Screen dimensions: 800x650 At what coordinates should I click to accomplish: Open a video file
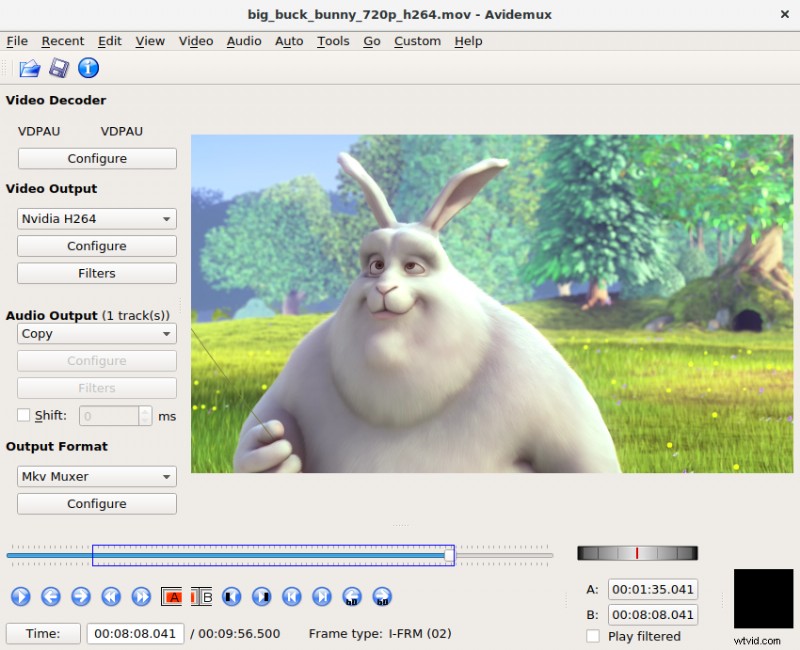click(x=29, y=68)
